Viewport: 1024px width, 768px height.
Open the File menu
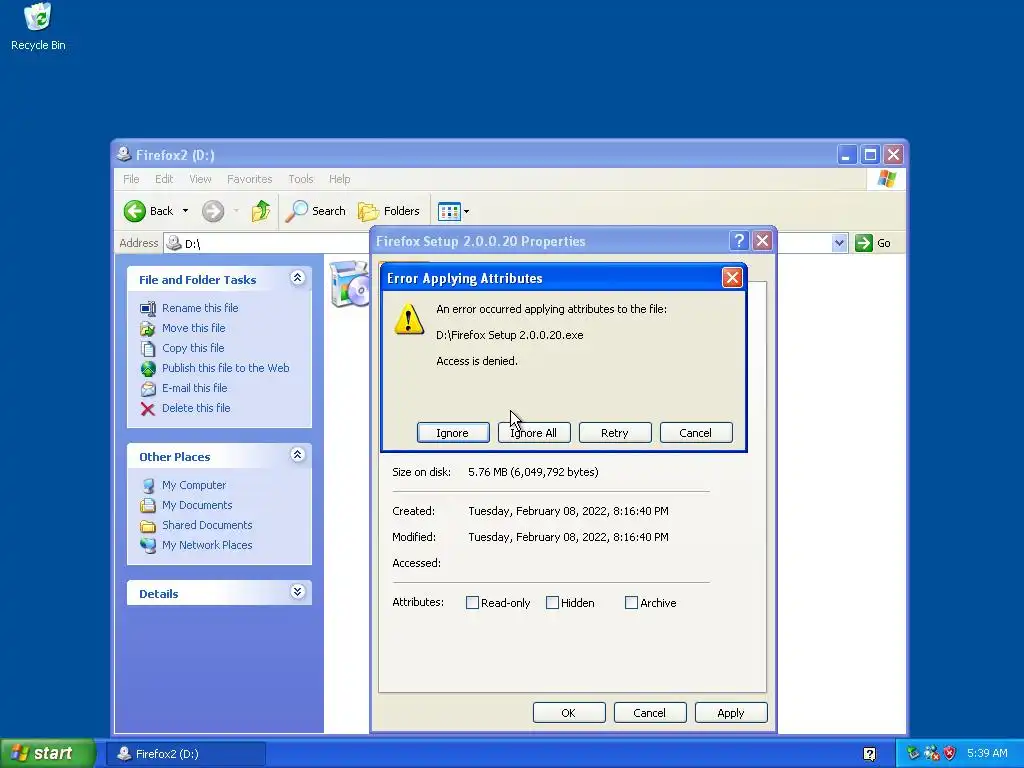[x=131, y=179]
